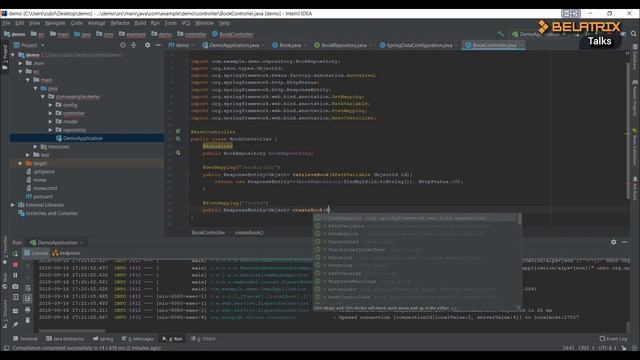This screenshot has width=640, height=360.
Task: Click the camera thread dump icon
Action: pyautogui.click(x=15, y=287)
